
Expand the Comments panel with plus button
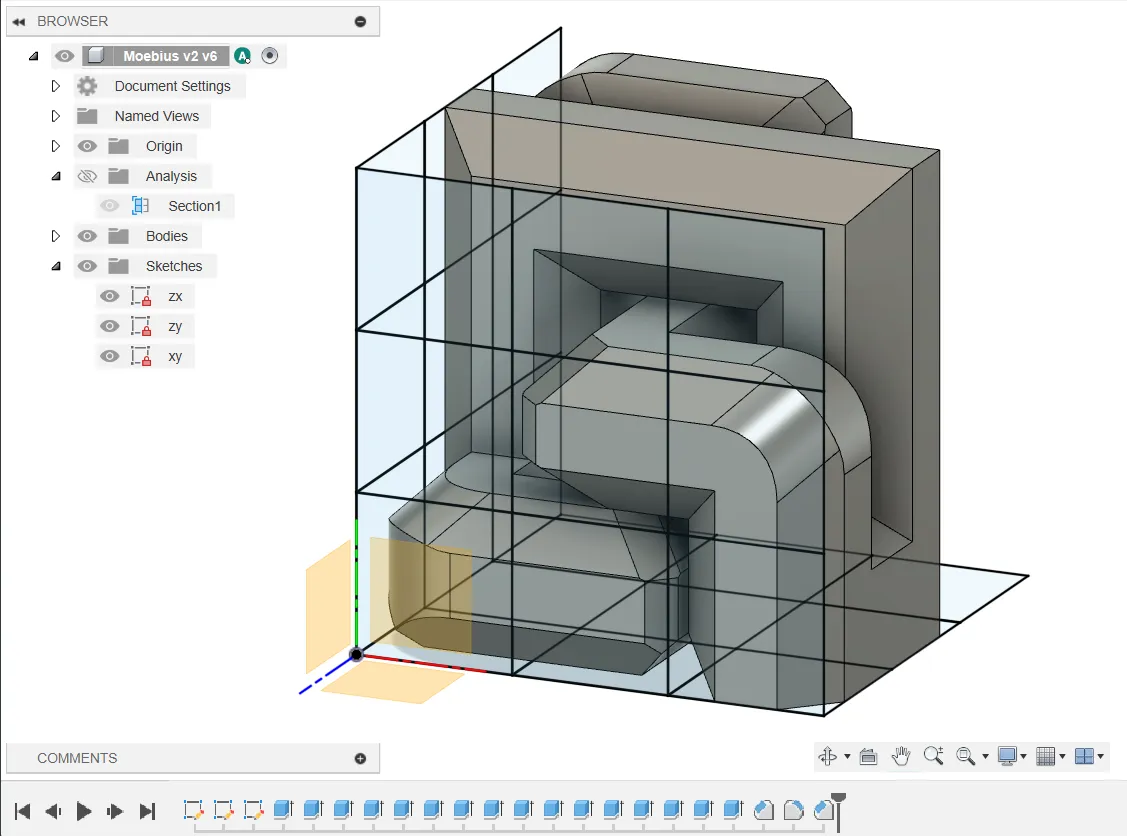360,758
